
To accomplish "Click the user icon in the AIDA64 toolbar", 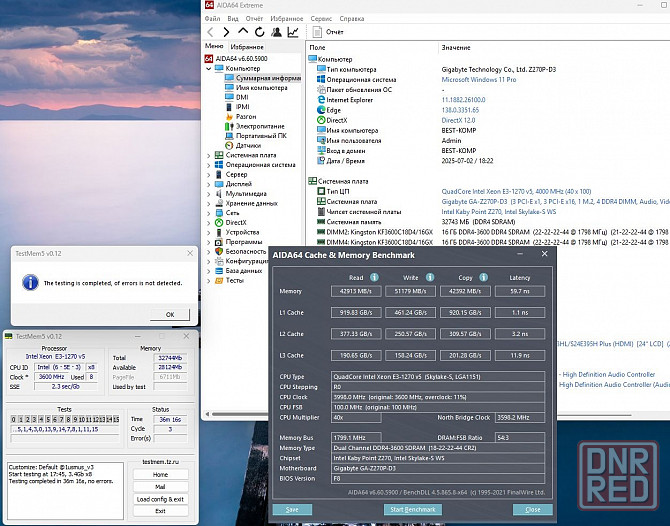I will coord(276,32).
